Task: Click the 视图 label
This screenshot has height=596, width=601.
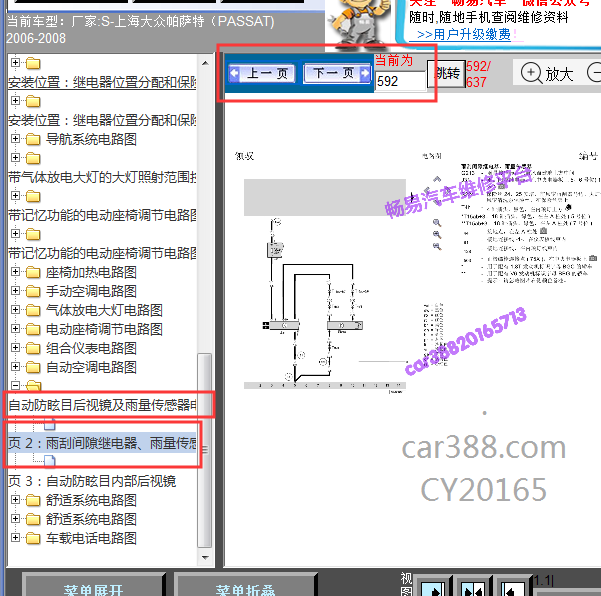Action: [x=406, y=584]
